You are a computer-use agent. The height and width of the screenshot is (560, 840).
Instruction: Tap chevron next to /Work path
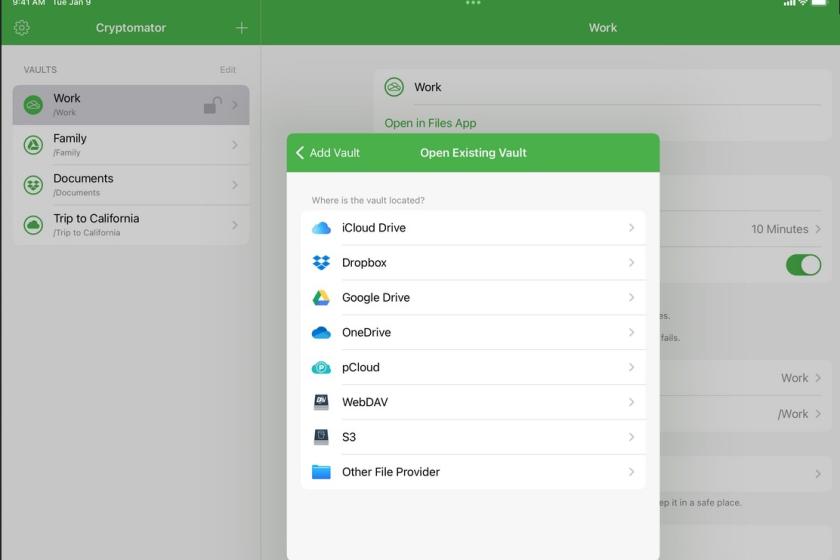[818, 414]
